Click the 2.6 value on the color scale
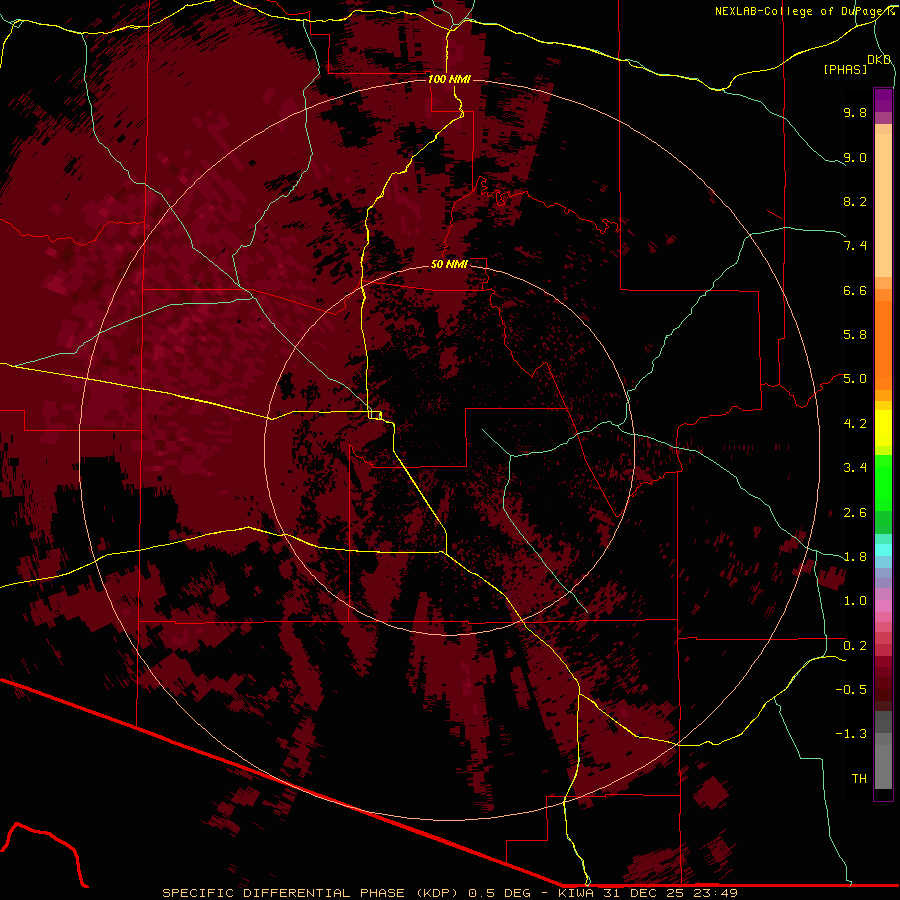Viewport: 900px width, 900px height. pyautogui.click(x=855, y=513)
